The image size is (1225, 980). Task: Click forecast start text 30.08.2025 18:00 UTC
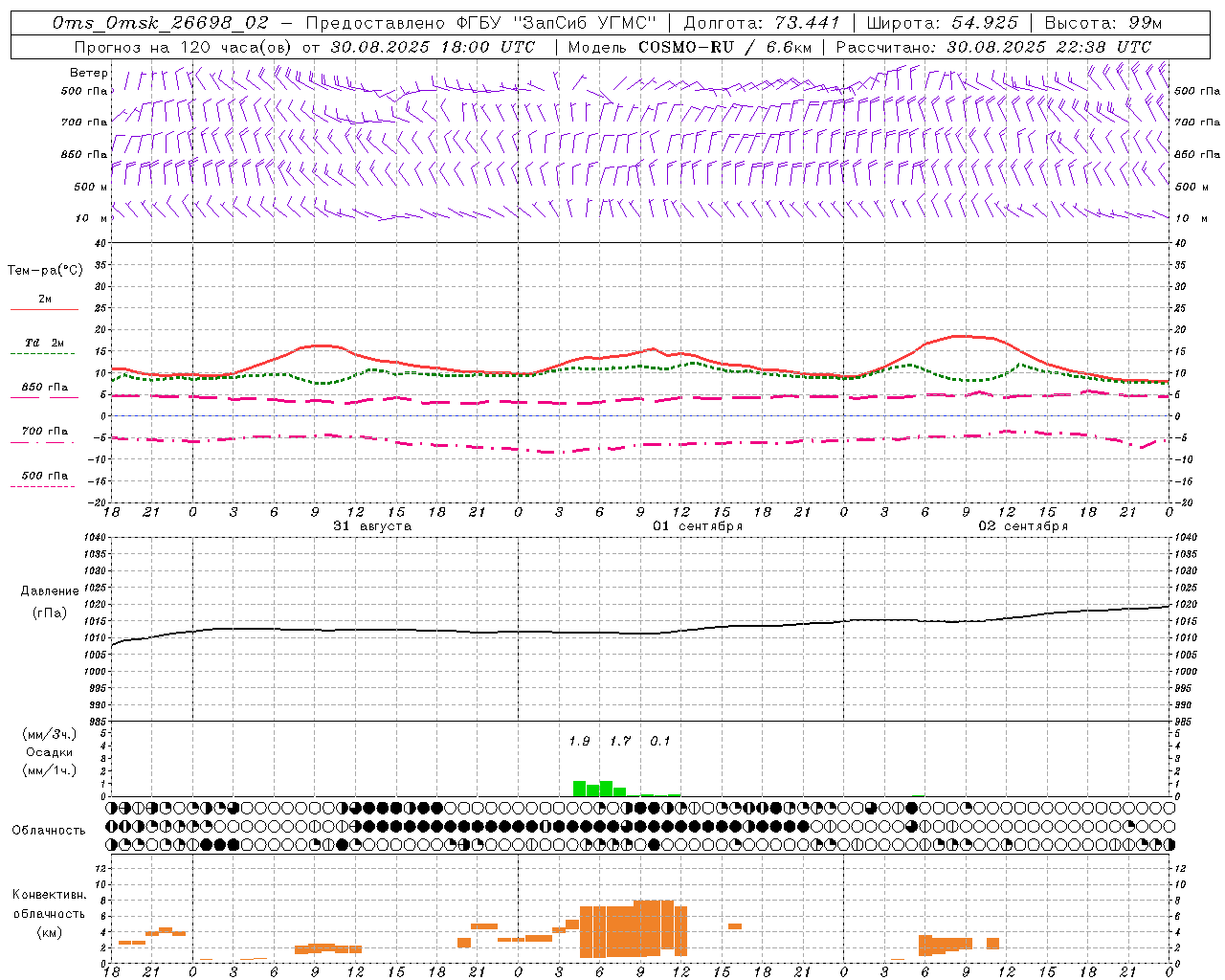433,47
